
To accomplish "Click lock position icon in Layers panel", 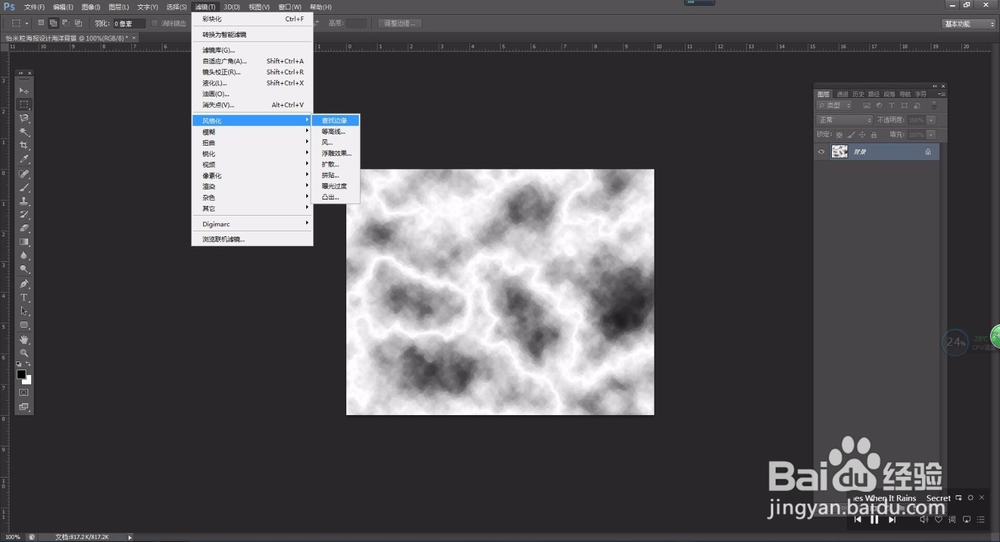I will tap(862, 135).
